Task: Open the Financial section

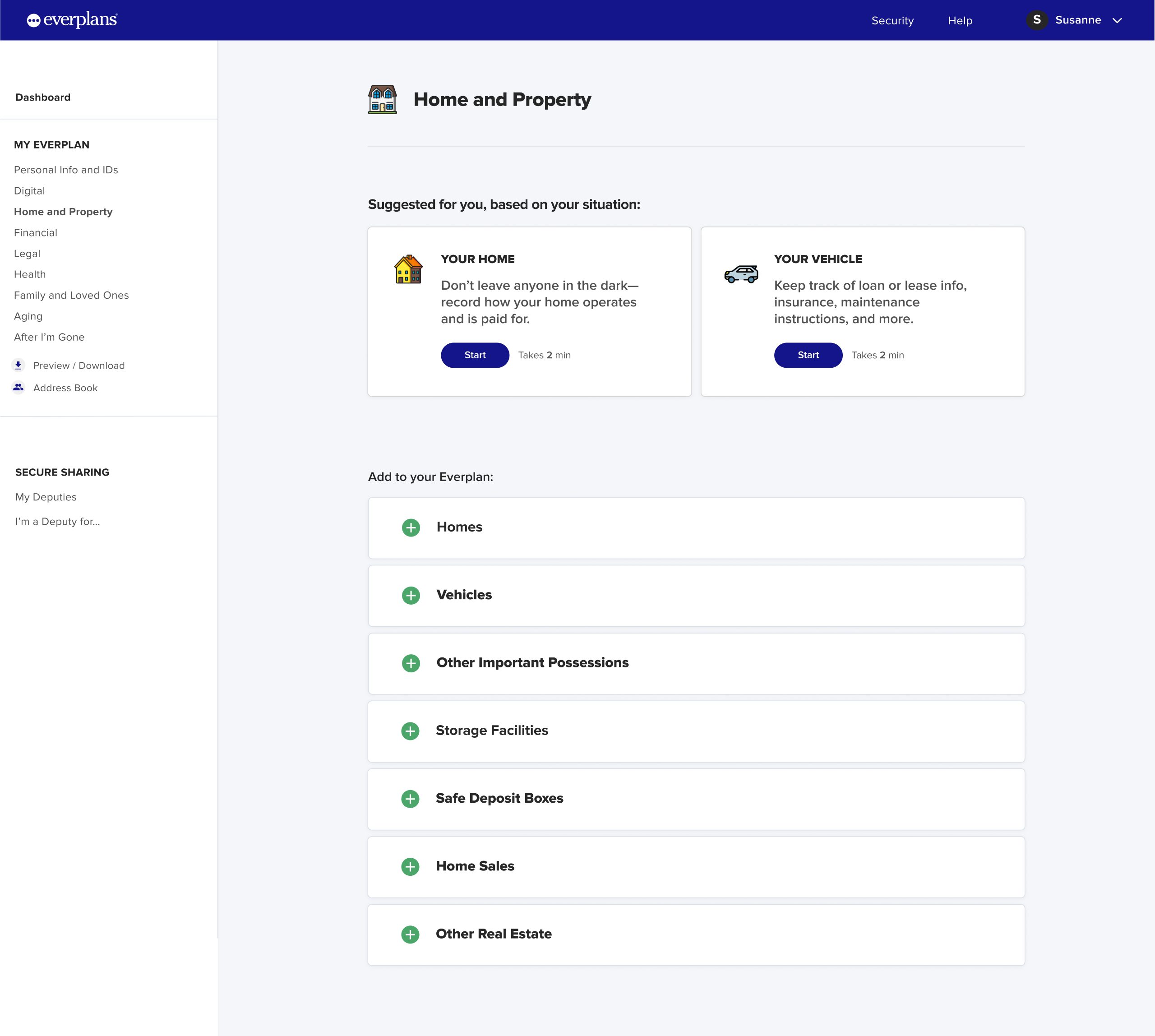Action: pyautogui.click(x=36, y=232)
